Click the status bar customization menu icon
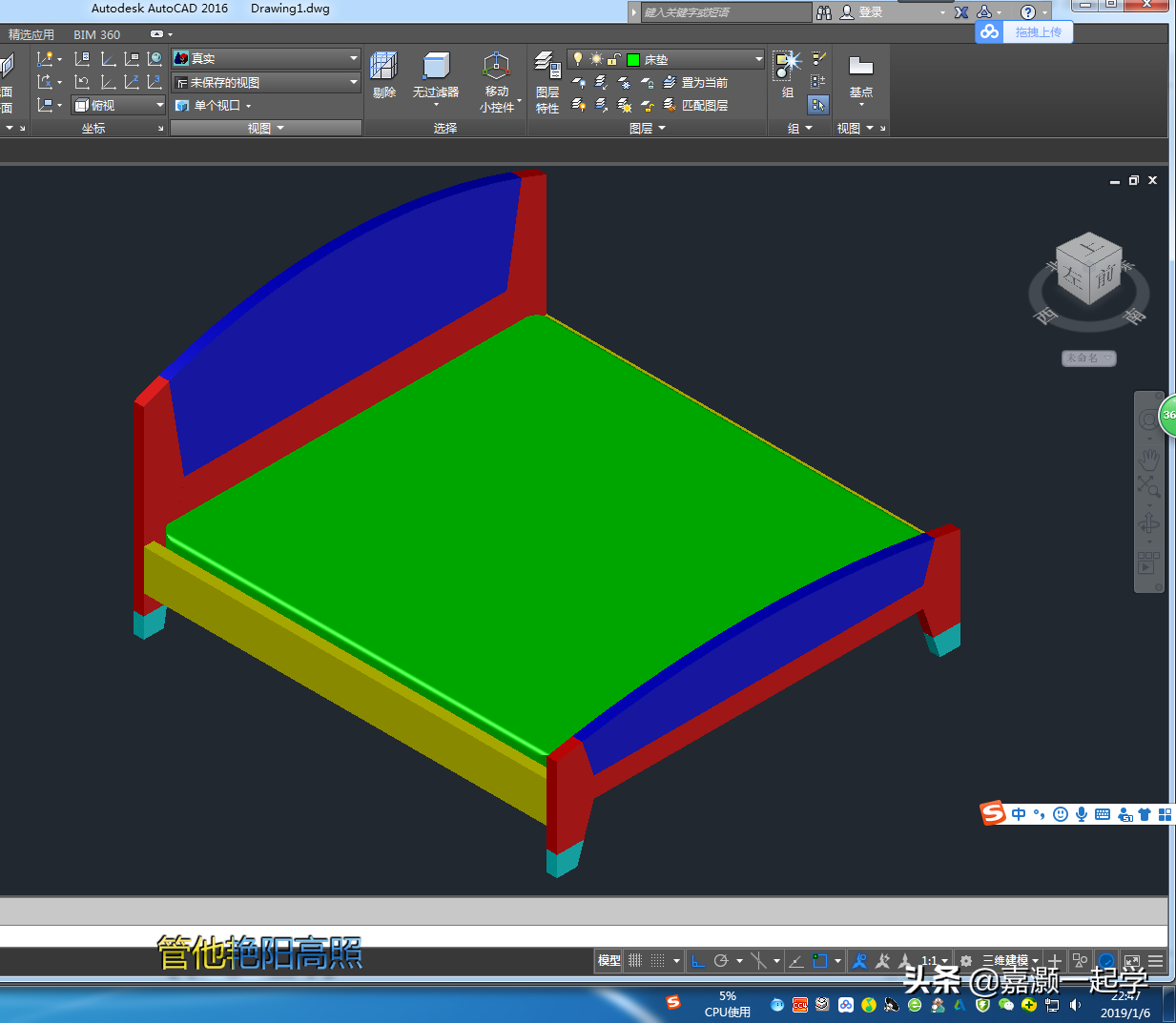 1156,961
